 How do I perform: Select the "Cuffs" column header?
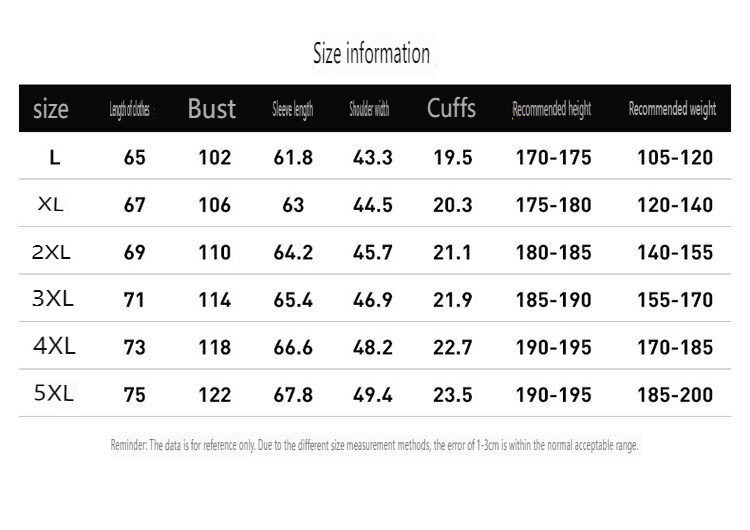pyautogui.click(x=452, y=108)
